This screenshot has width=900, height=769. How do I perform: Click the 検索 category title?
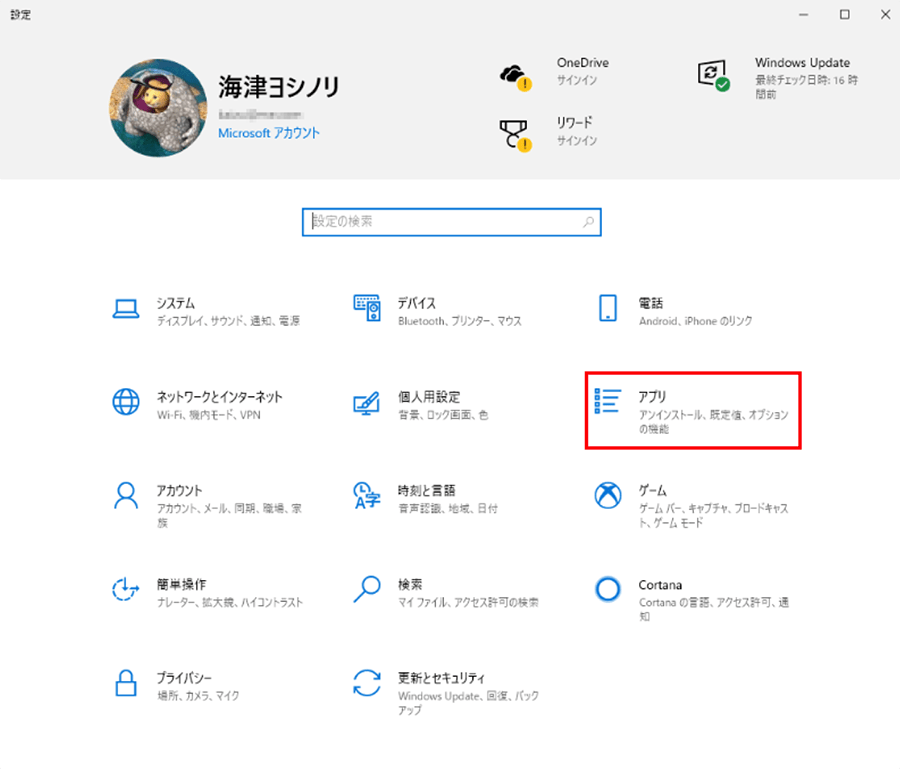410,584
